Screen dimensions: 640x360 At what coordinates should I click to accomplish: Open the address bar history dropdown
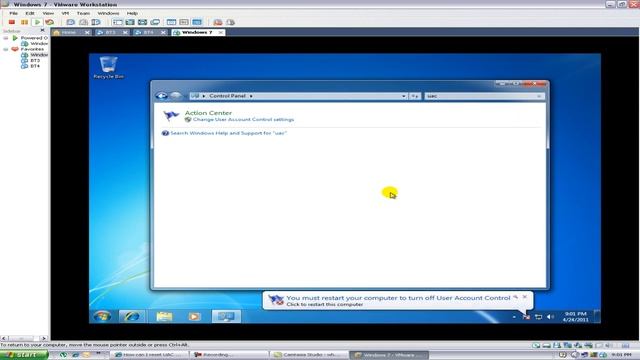[x=404, y=96]
